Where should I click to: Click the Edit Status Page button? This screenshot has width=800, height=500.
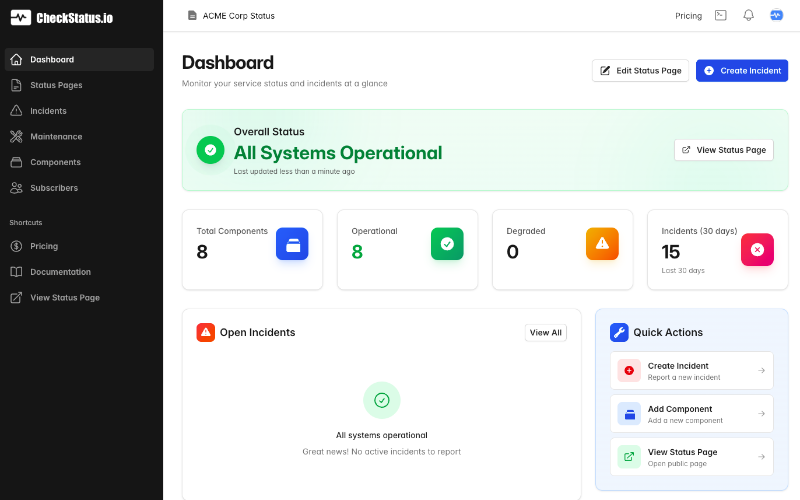coord(640,70)
